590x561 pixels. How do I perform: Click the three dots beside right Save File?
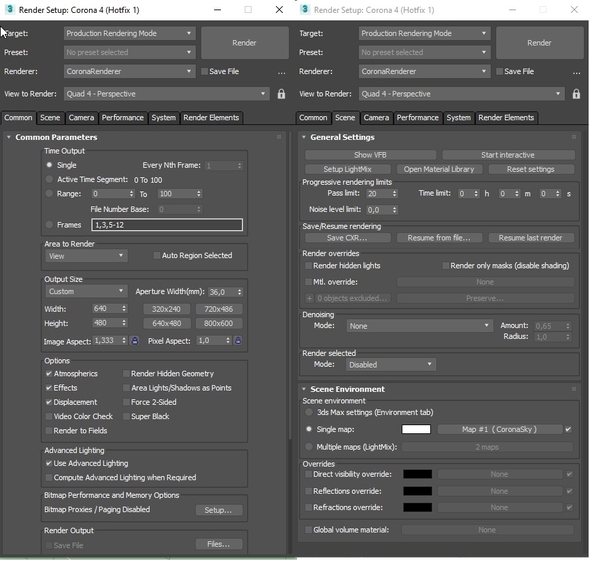pos(576,72)
